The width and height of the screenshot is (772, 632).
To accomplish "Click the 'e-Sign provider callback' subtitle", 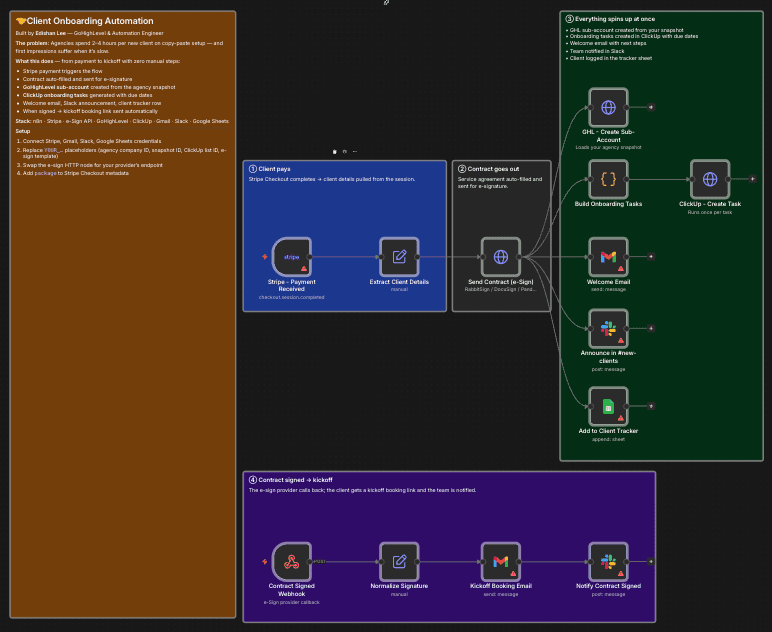I will click(x=291, y=602).
